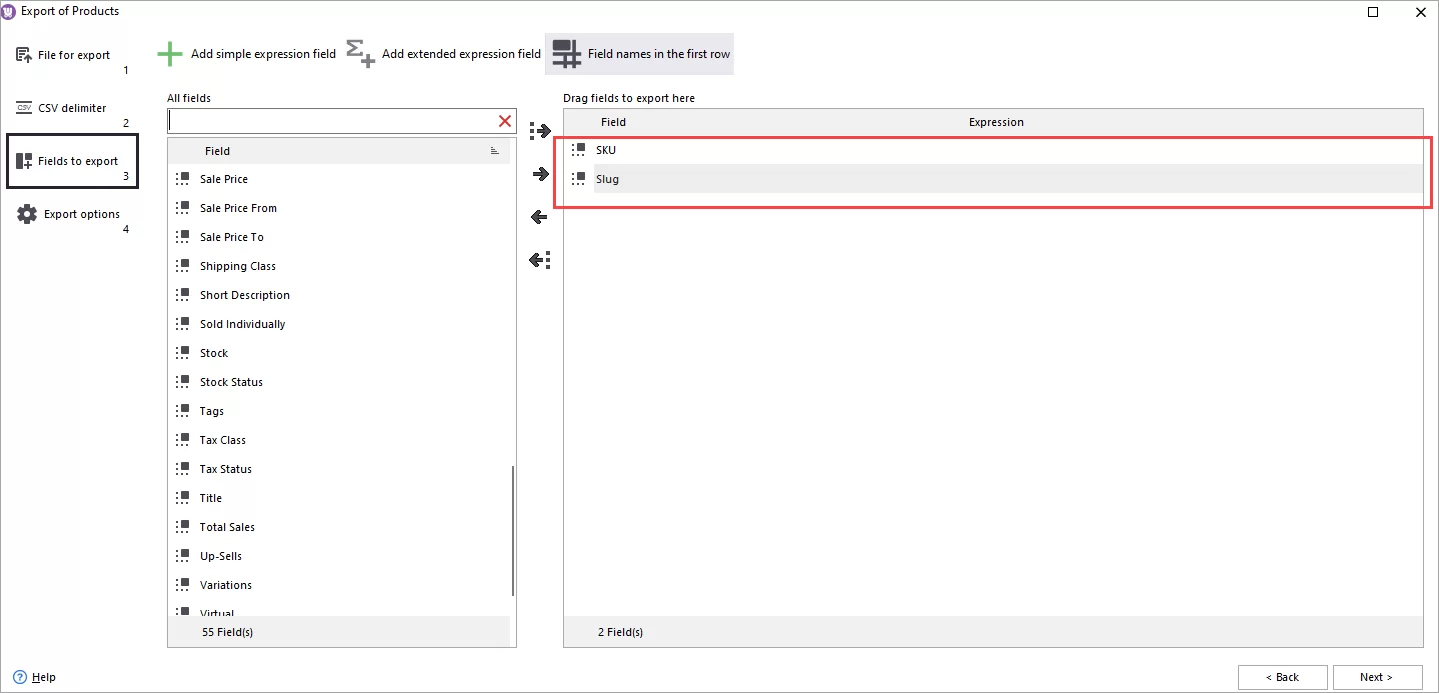Image resolution: width=1439 pixels, height=693 pixels.
Task: Click the Back button
Action: tap(1282, 677)
